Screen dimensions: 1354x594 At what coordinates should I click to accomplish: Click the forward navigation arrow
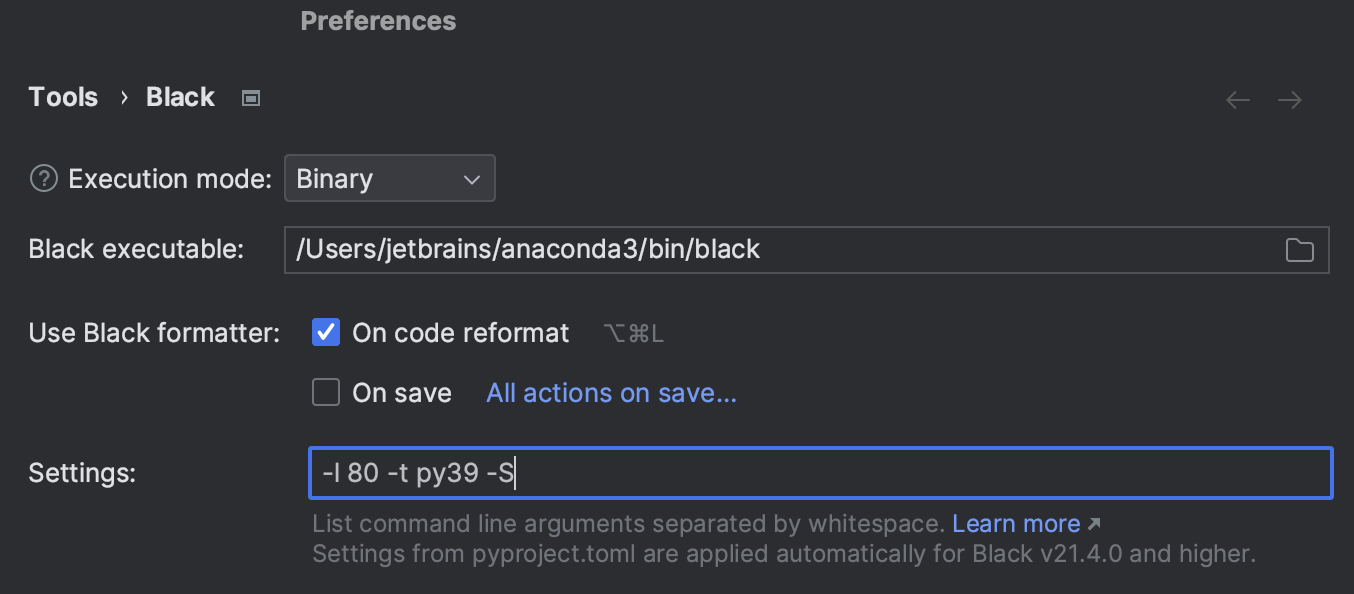pyautogui.click(x=1289, y=99)
